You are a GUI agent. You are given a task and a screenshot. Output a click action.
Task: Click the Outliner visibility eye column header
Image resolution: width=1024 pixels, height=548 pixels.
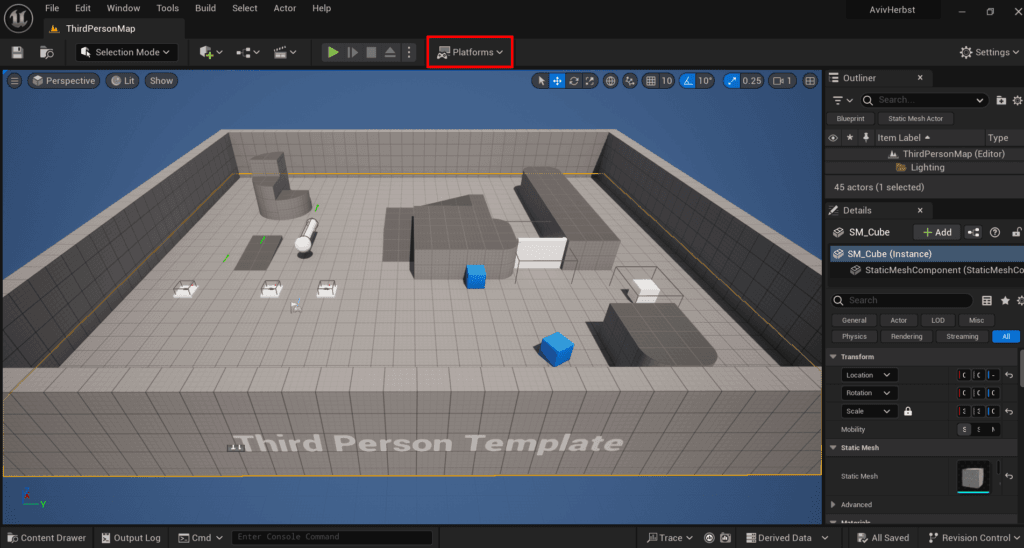pos(833,138)
